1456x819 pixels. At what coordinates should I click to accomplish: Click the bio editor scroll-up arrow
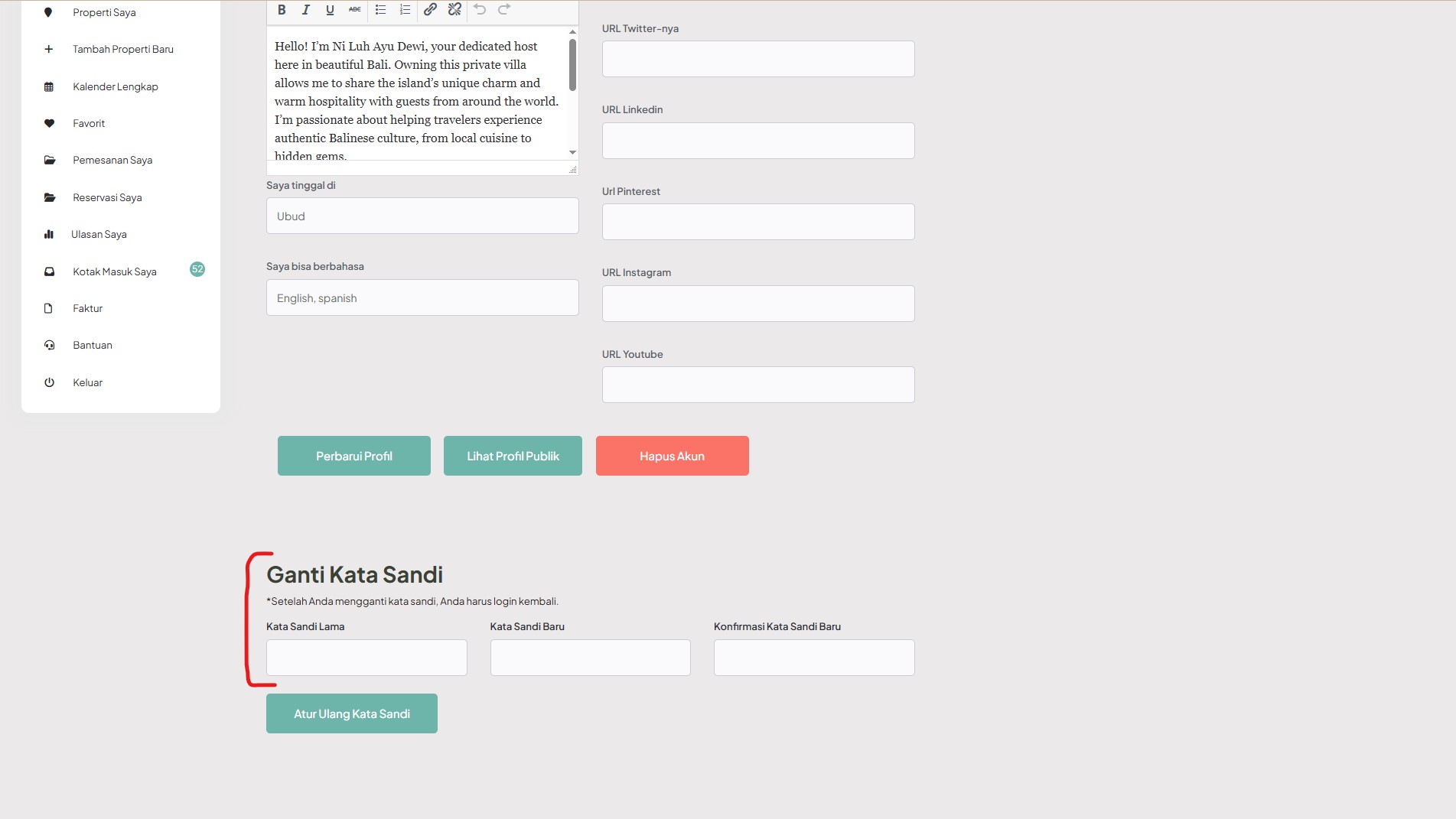click(572, 32)
